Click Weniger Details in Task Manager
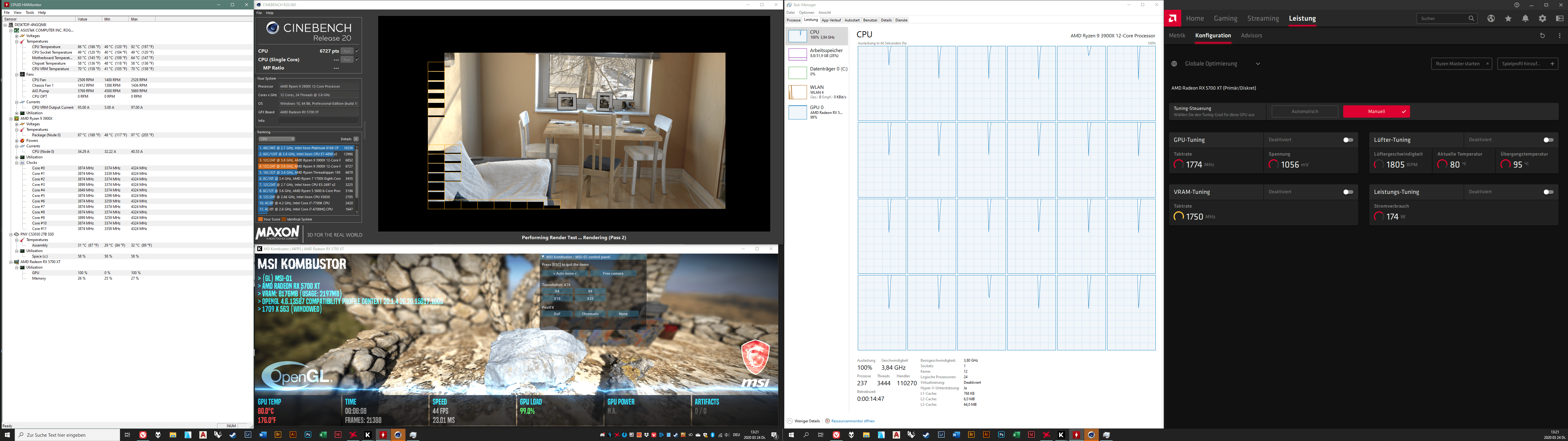The height and width of the screenshot is (441, 1568). (x=804, y=421)
